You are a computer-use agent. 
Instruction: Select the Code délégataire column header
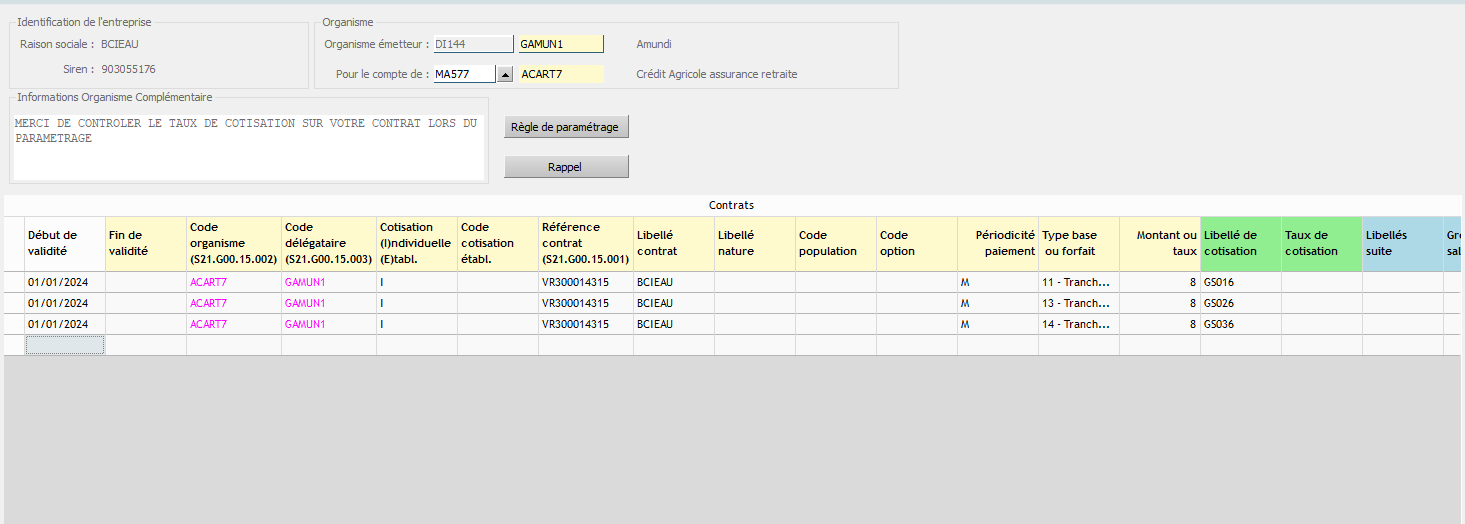pyautogui.click(x=329, y=243)
